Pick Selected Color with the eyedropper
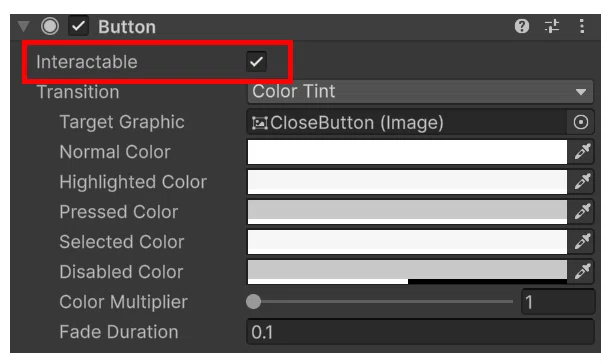Screen dimensions: 607x364 pyautogui.click(x=582, y=241)
